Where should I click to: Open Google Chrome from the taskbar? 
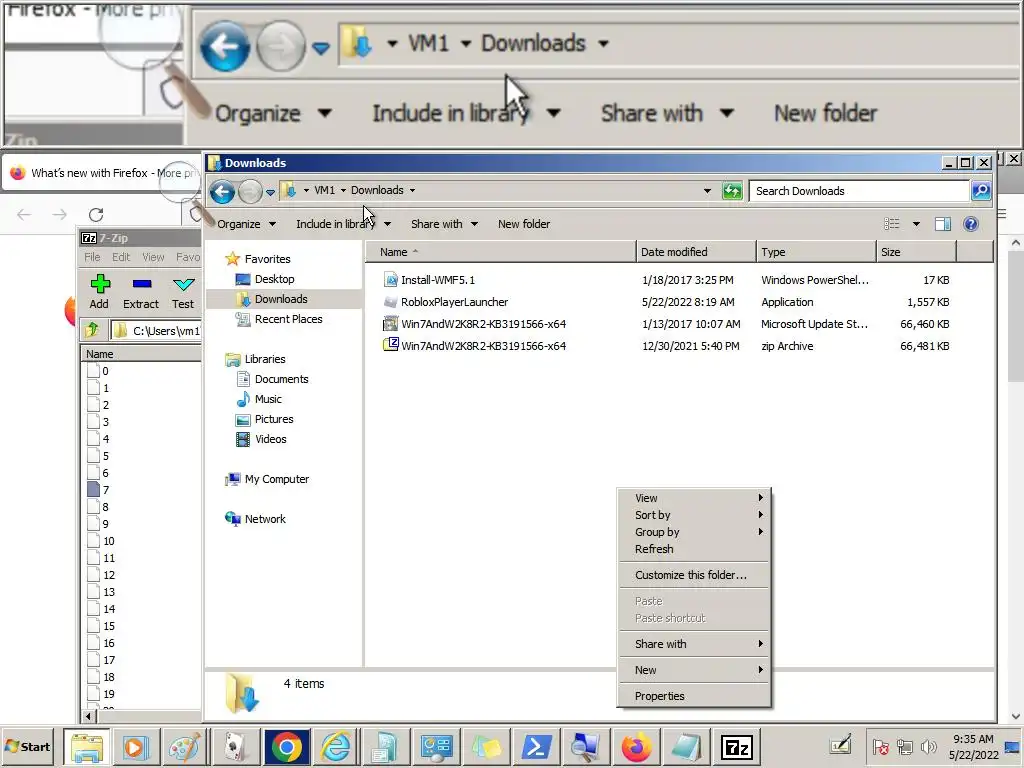coord(286,747)
